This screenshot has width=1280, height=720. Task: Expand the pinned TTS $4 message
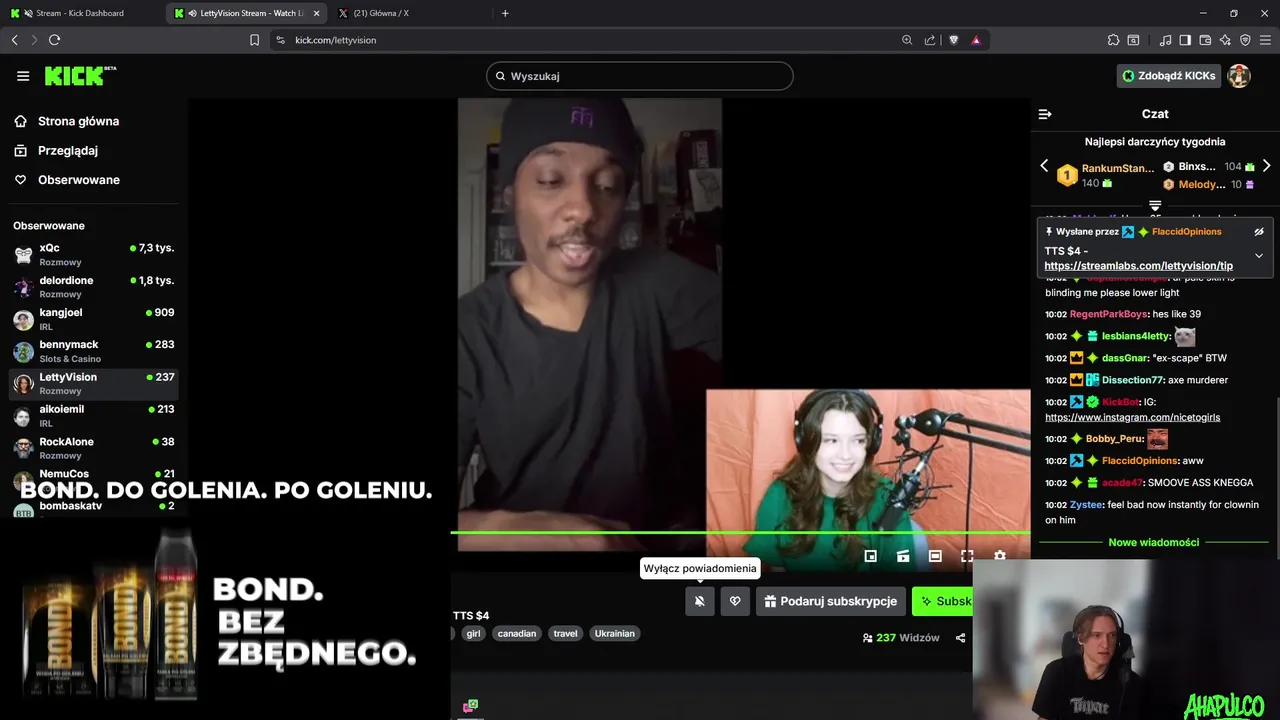point(1259,256)
